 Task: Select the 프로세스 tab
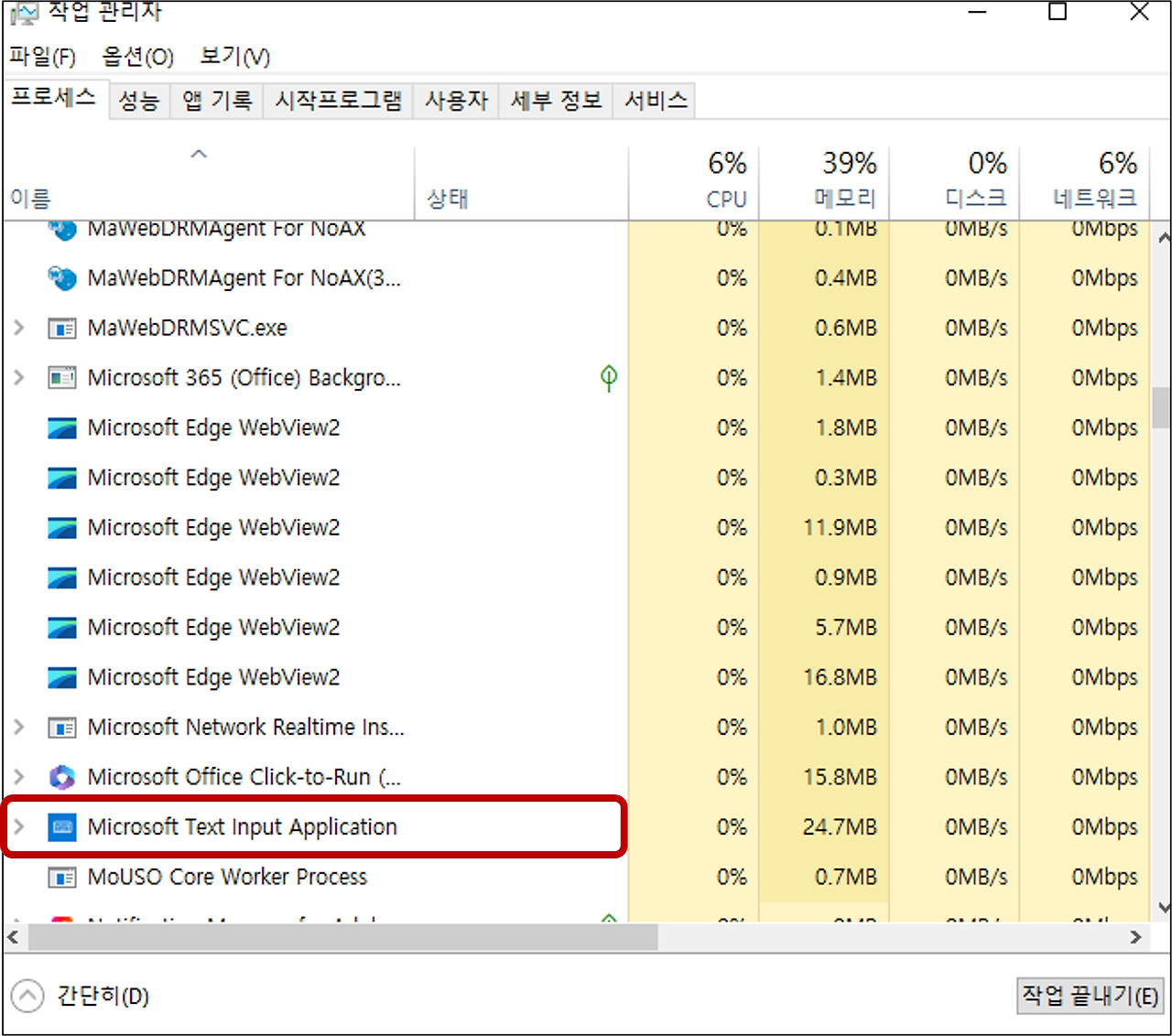coord(54,98)
